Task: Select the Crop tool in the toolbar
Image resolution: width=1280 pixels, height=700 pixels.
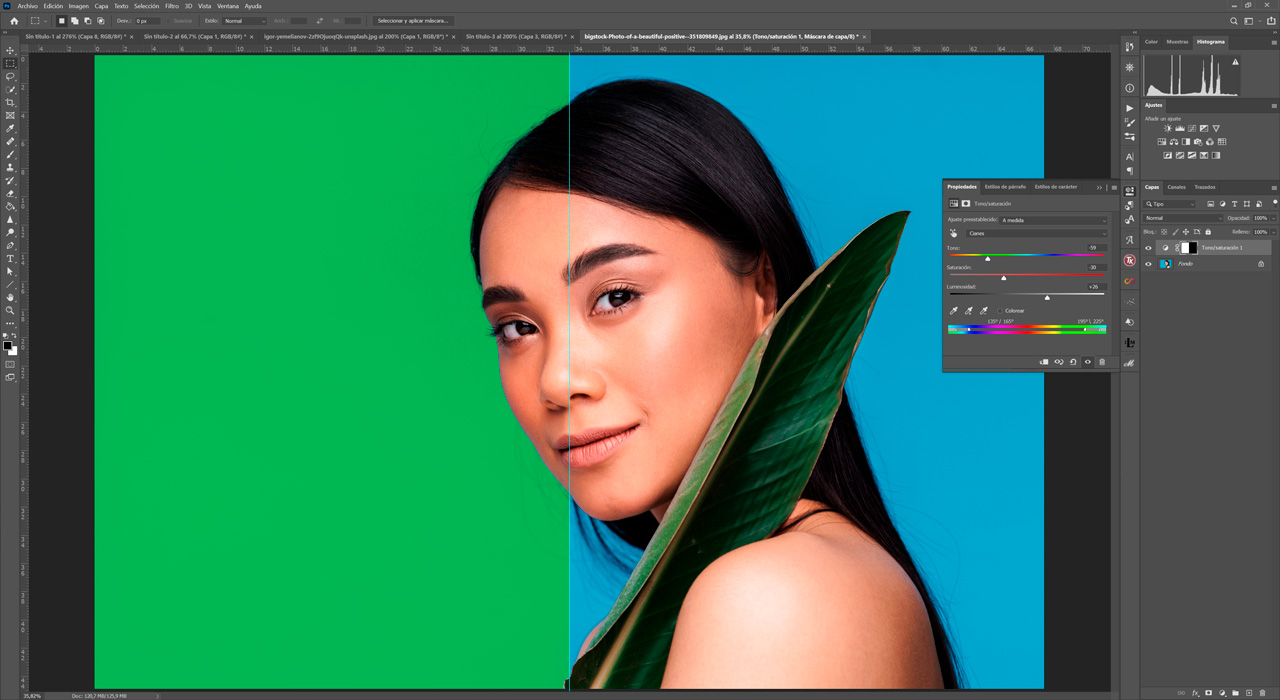Action: click(10, 103)
